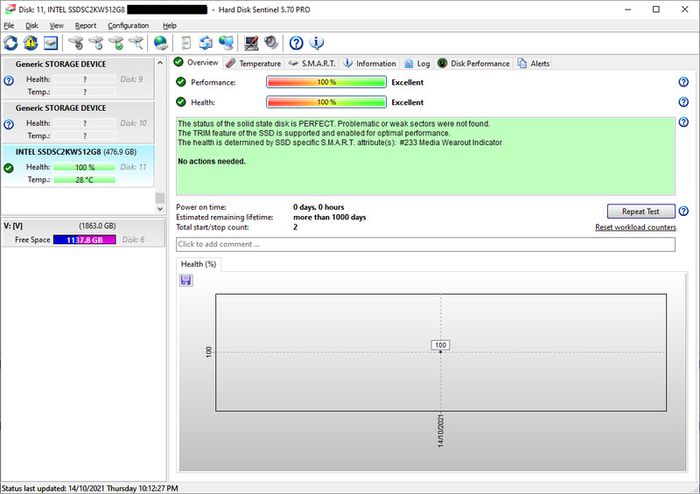Click the gray speaker toolbar icon
The height and width of the screenshot is (494, 700).
tap(271, 43)
